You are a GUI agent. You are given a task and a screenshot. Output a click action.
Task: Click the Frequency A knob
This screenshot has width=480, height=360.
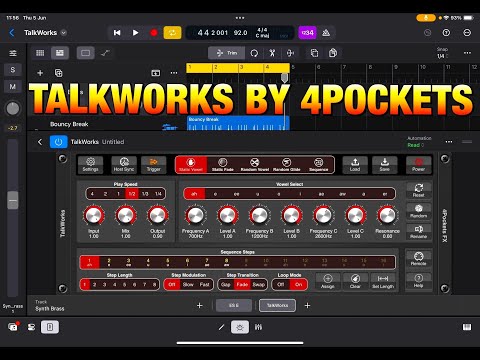196,215
